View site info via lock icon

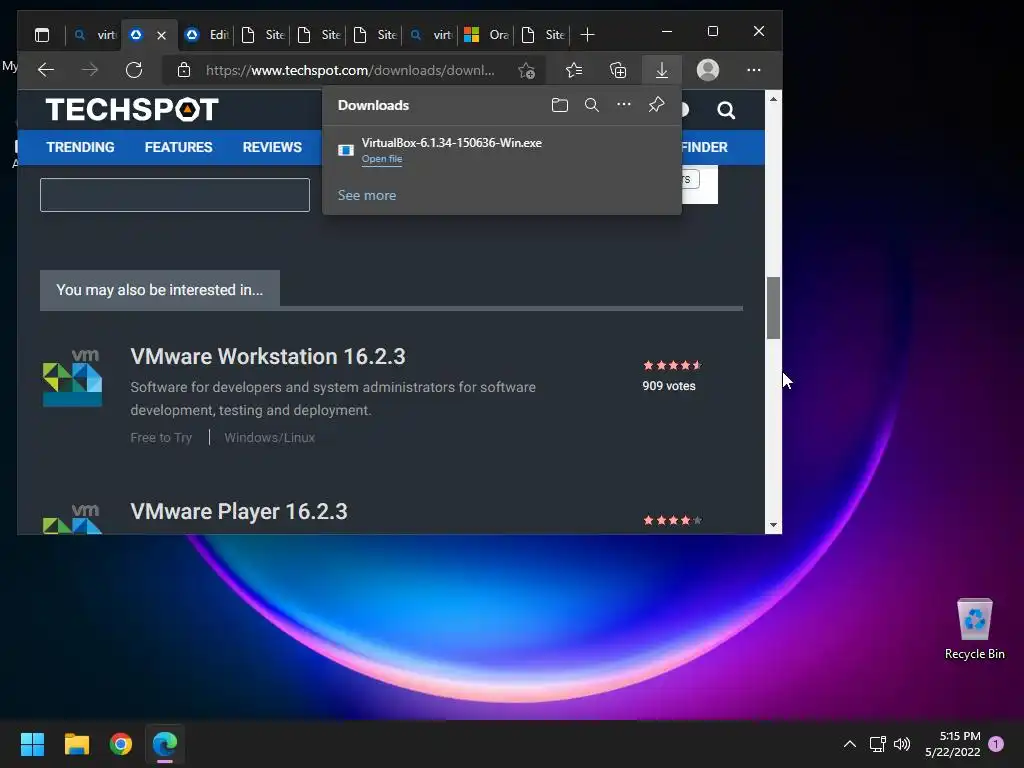[184, 70]
